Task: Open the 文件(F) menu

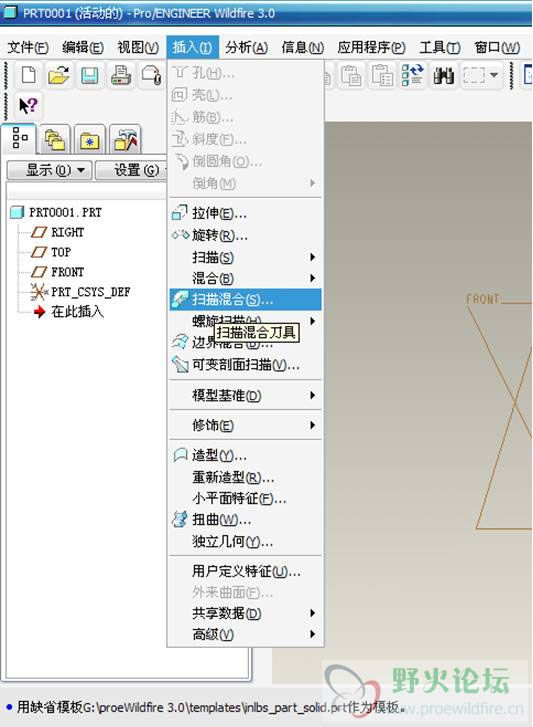Action: [x=28, y=47]
